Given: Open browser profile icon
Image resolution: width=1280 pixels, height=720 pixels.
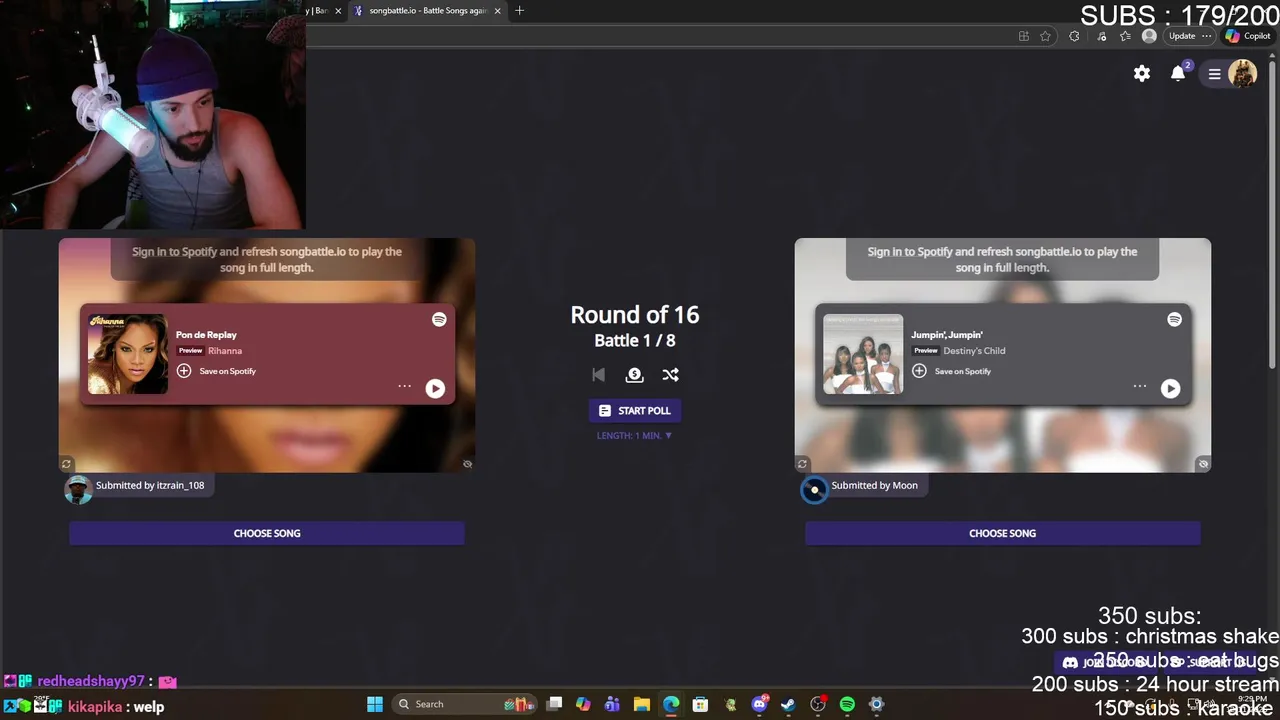Looking at the screenshot, I should coord(1149,36).
